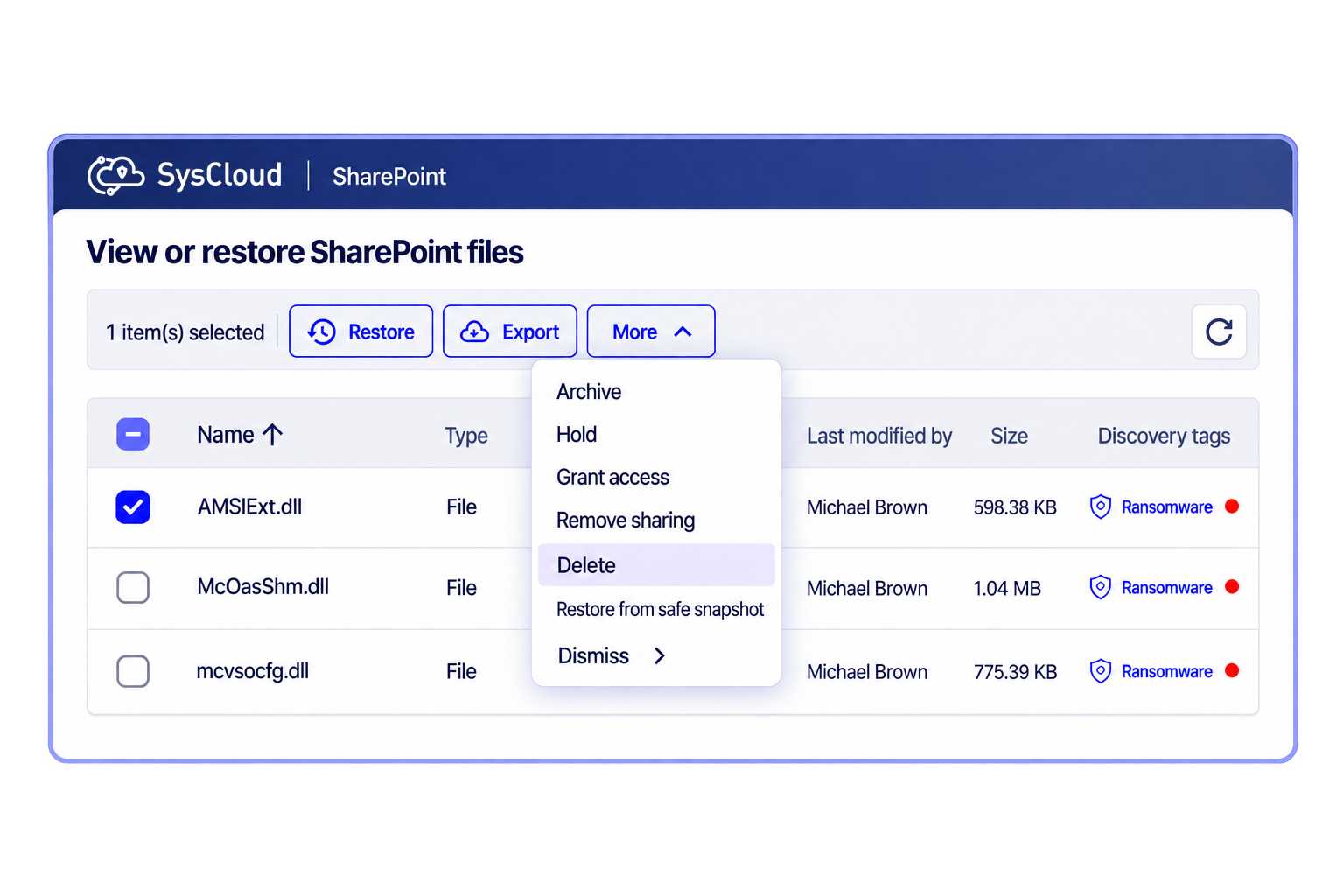Check the mcvsocfg.dll checkbox

pos(133,671)
